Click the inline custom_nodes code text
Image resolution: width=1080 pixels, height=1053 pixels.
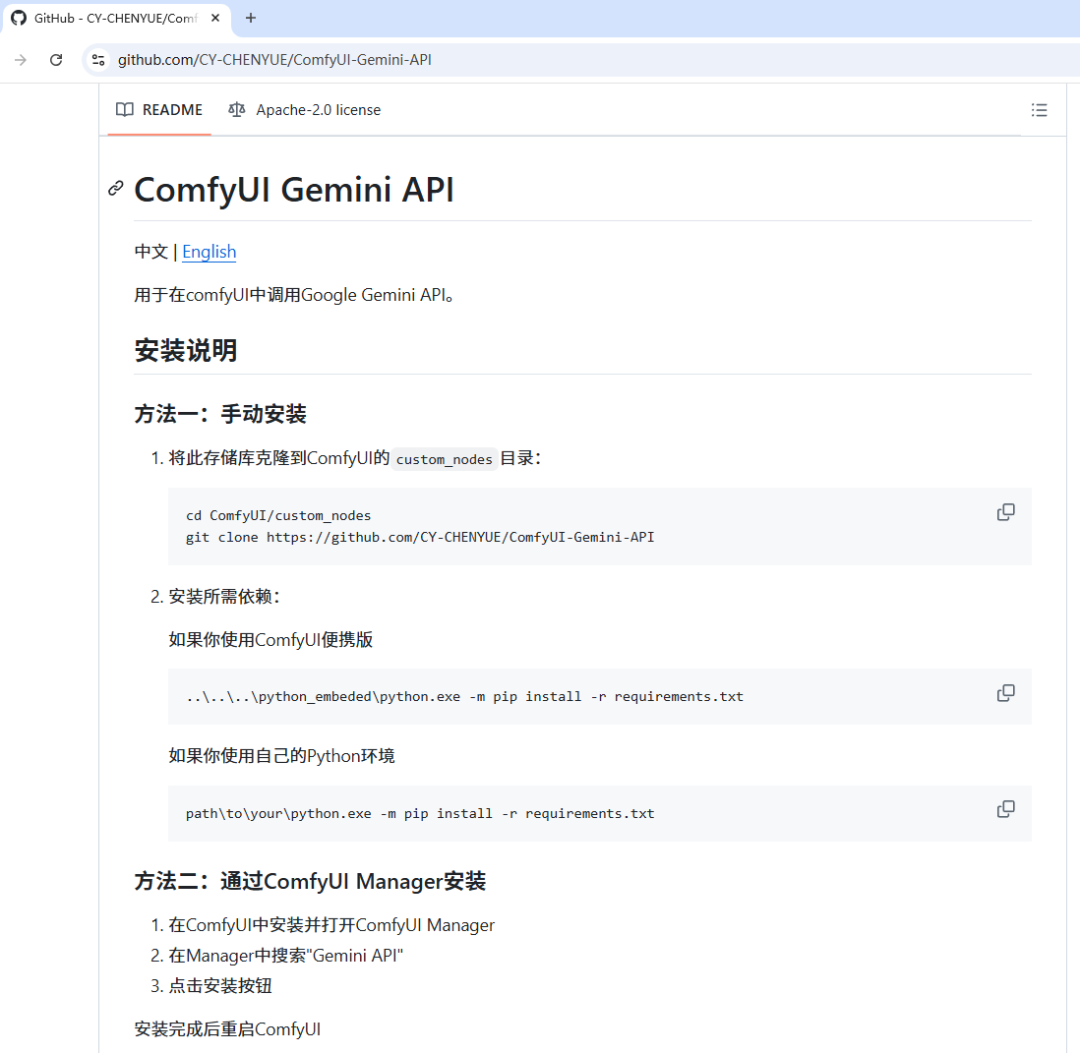[444, 459]
